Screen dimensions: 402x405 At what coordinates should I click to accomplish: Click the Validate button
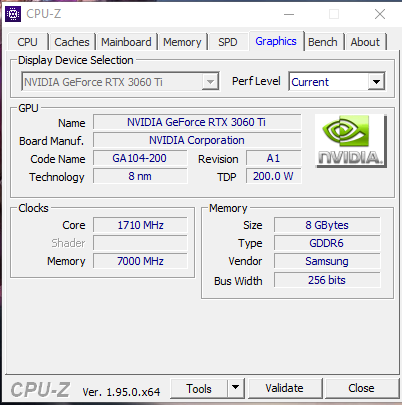(x=284, y=388)
